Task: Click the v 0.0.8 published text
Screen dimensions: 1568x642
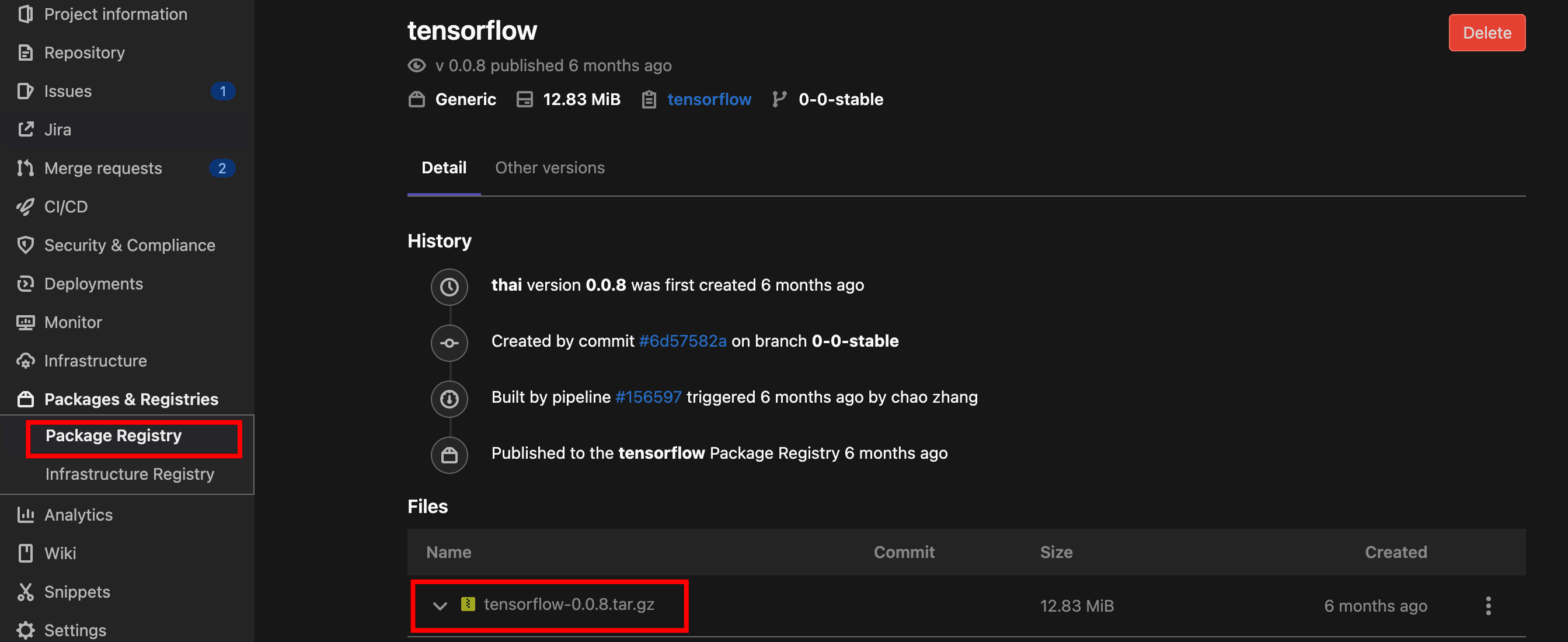Action: [553, 65]
